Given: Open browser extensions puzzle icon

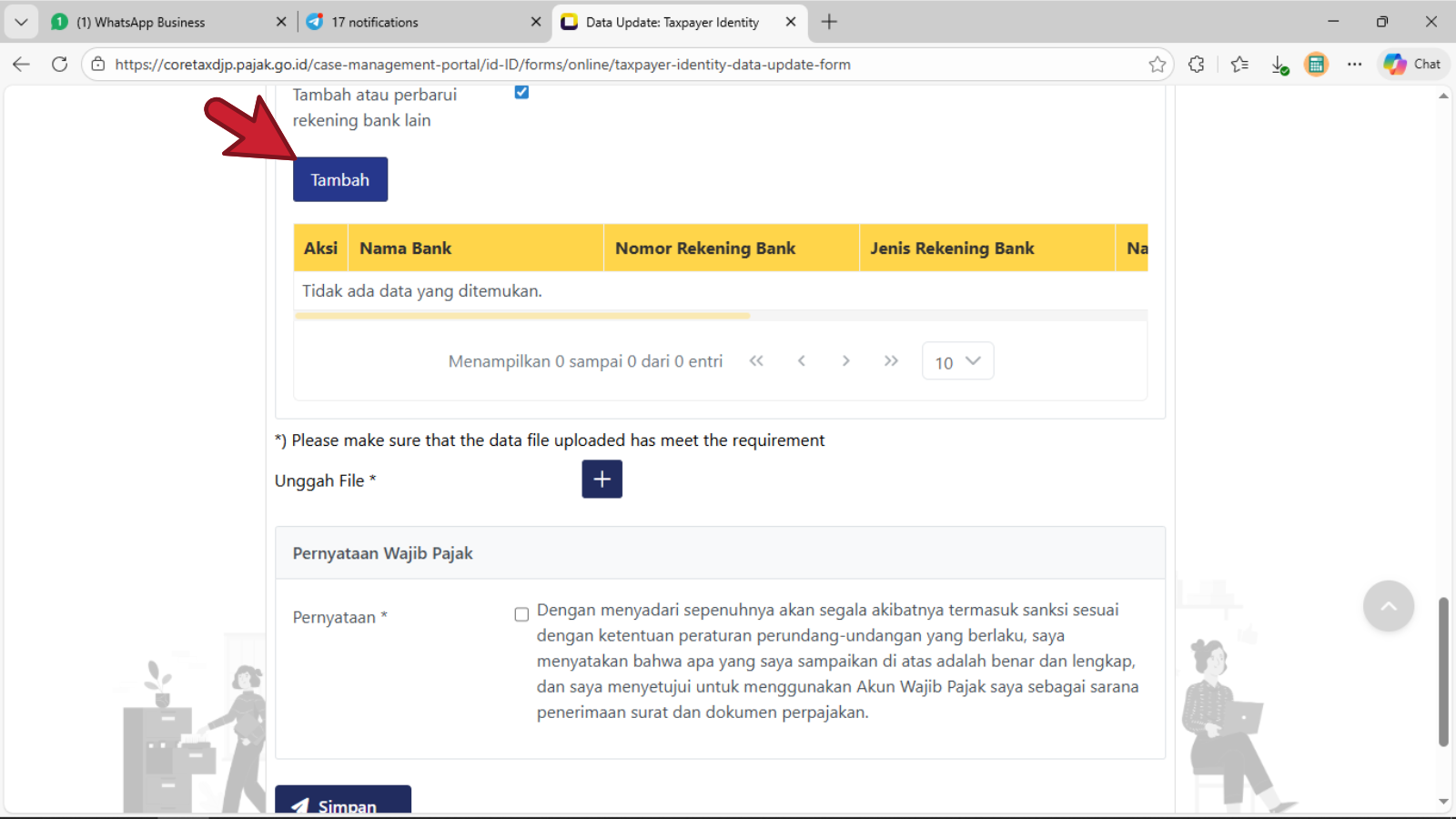Looking at the screenshot, I should click(x=1197, y=65).
